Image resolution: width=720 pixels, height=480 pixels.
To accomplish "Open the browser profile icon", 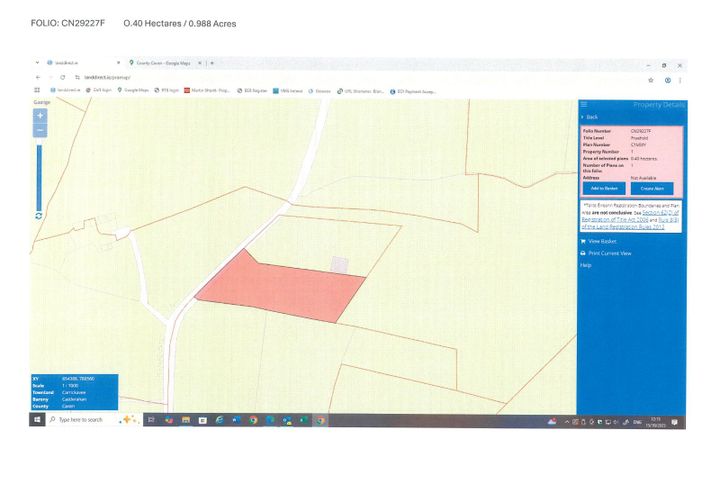I will point(667,78).
